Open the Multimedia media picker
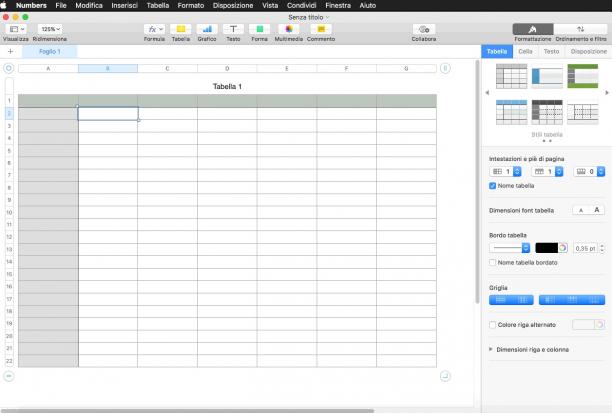The height and width of the screenshot is (413, 612). pyautogui.click(x=289, y=29)
